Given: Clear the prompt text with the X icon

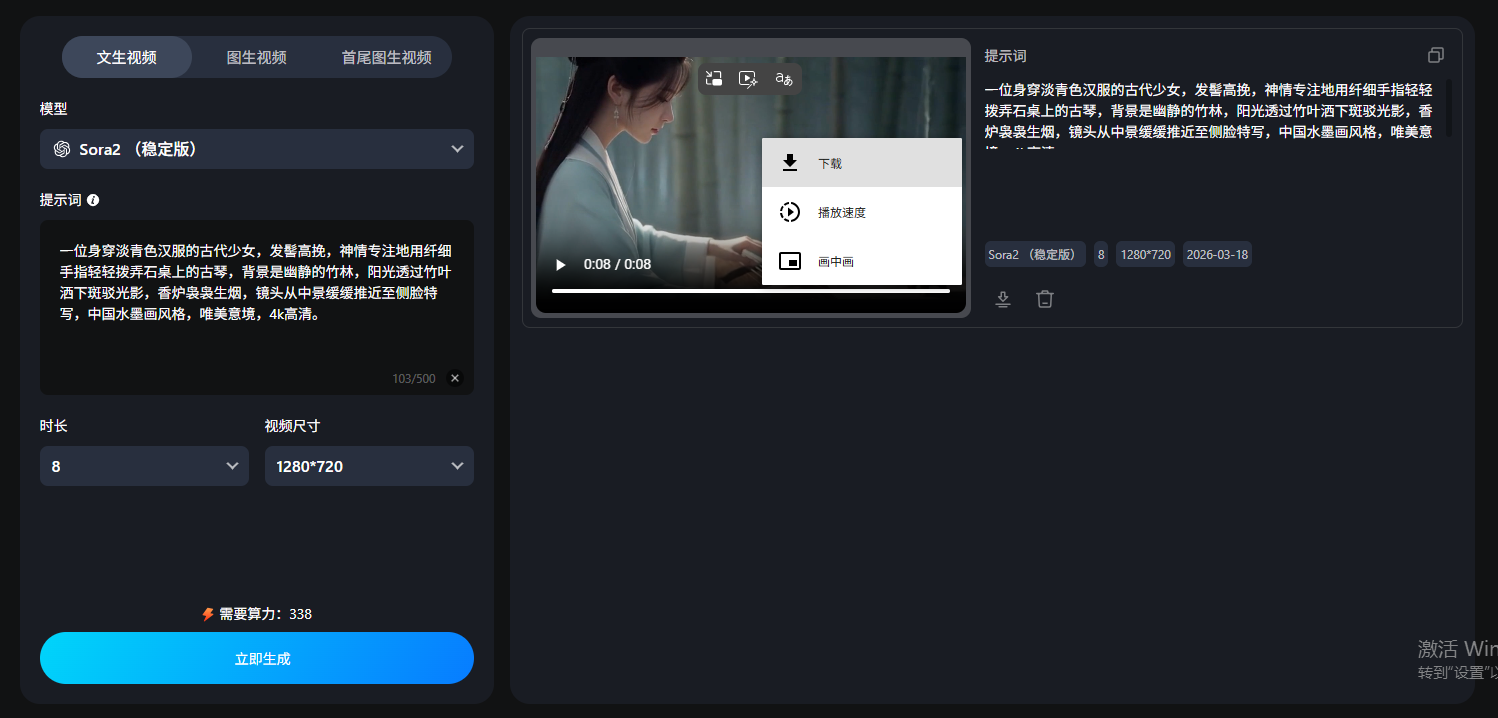Looking at the screenshot, I should pos(455,378).
